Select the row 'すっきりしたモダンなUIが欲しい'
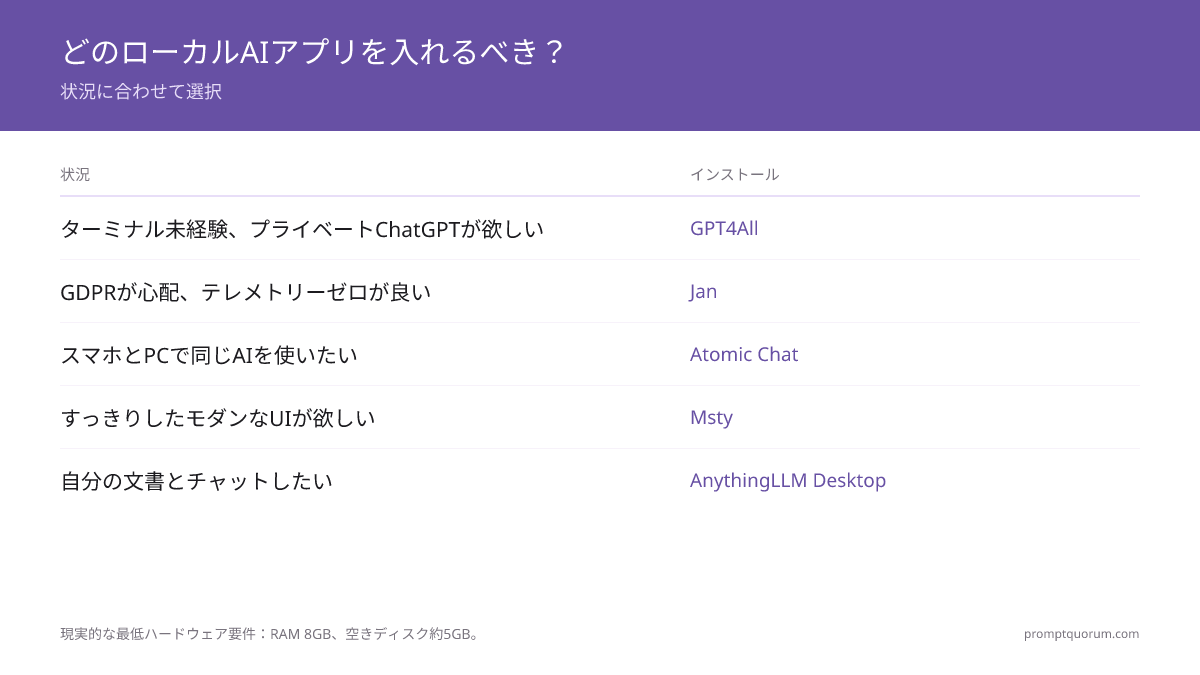This screenshot has width=1200, height=675. pos(600,417)
